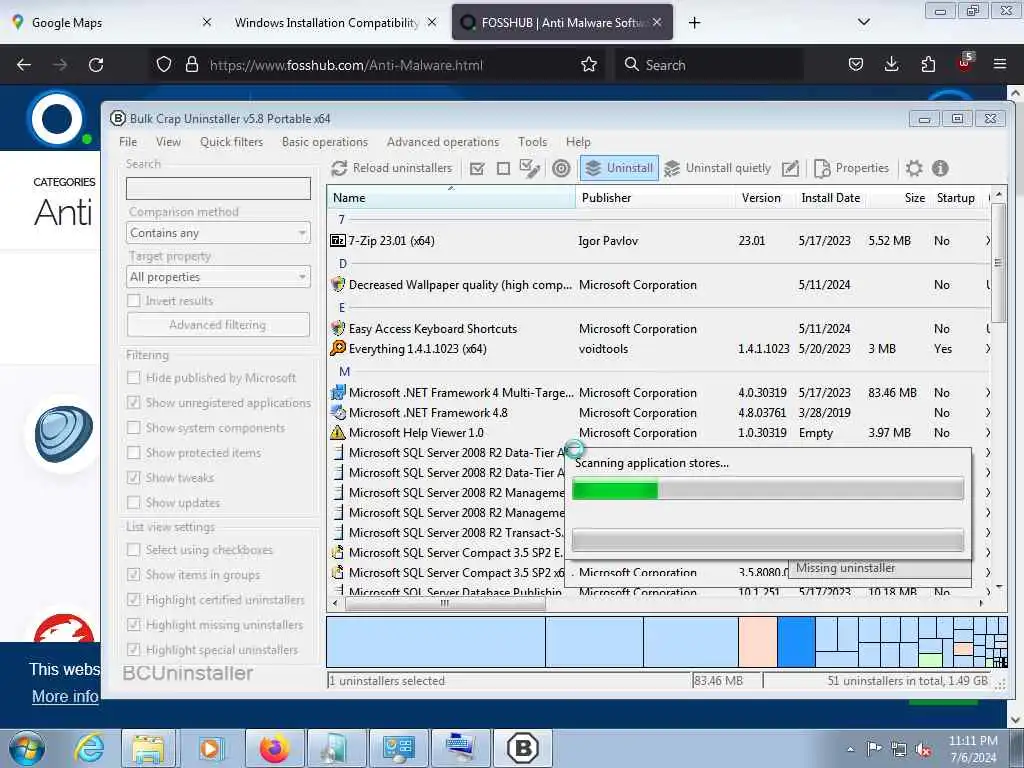Open Quick filters menu
Screen dimensions: 1024x768
231,142
